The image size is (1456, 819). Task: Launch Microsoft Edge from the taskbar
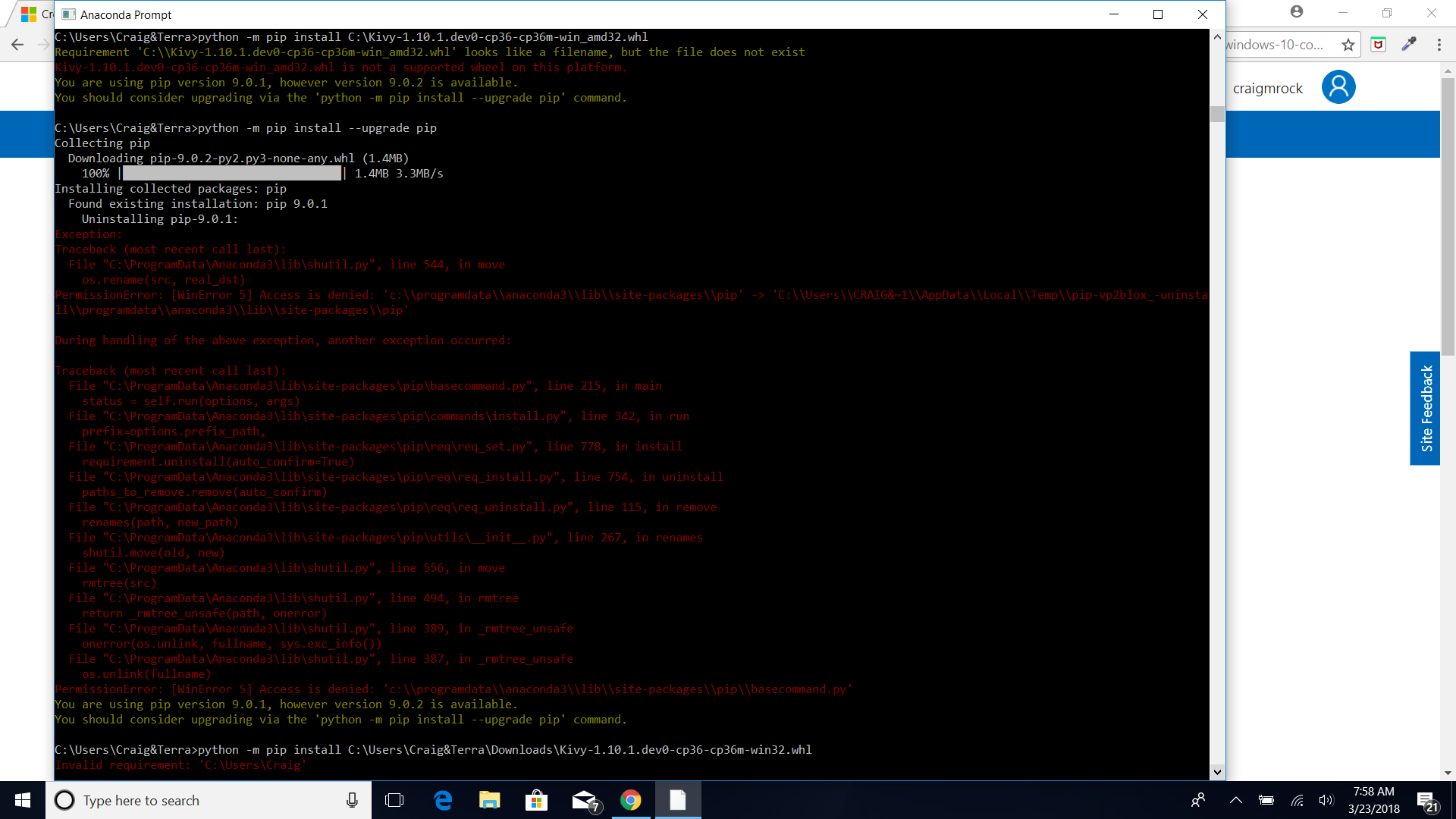pos(443,800)
